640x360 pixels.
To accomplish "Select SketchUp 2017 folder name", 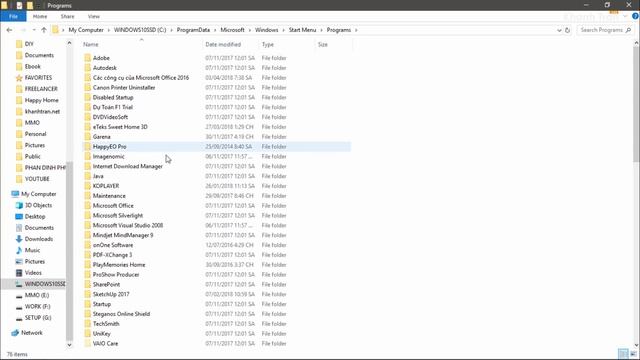I will pyautogui.click(x=111, y=294).
